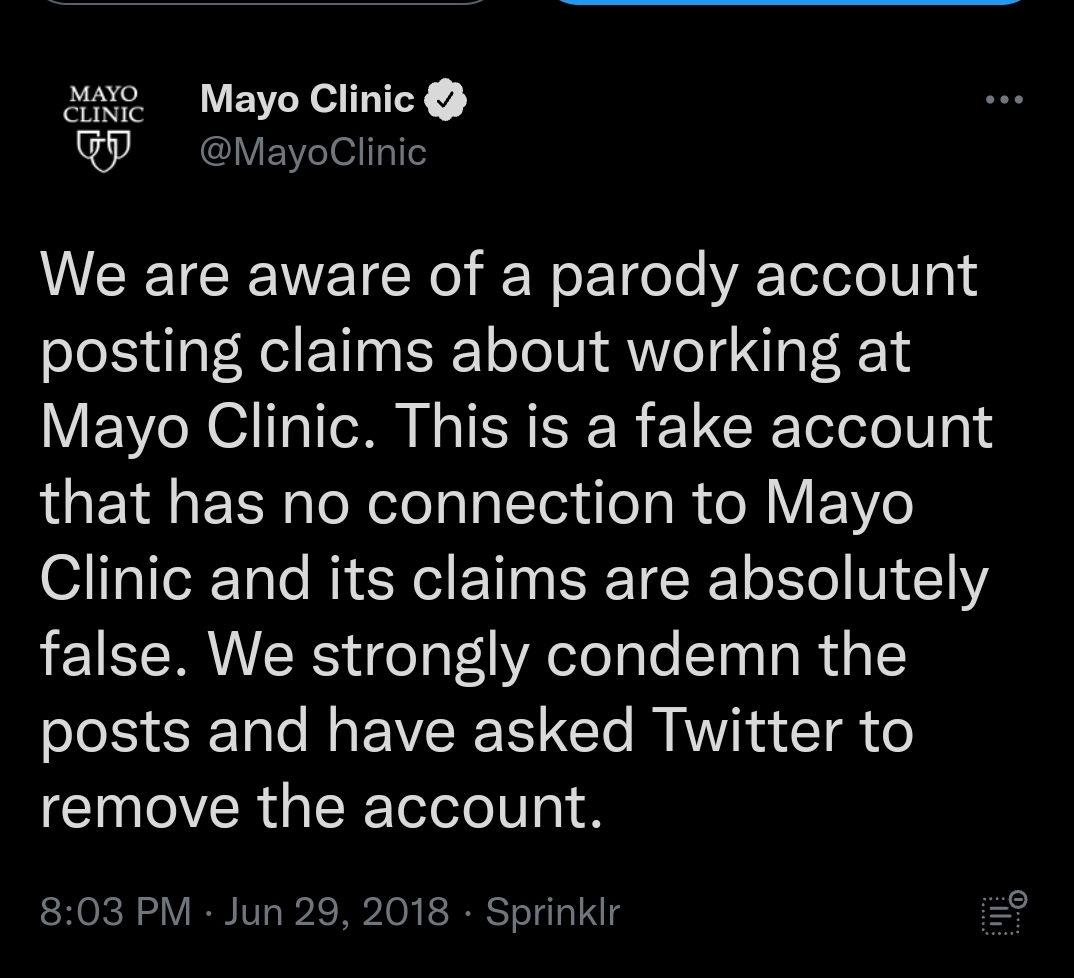Viewport: 1074px width, 978px height.
Task: Click the MAYO CLINIC text in the avatar
Action: (103, 104)
